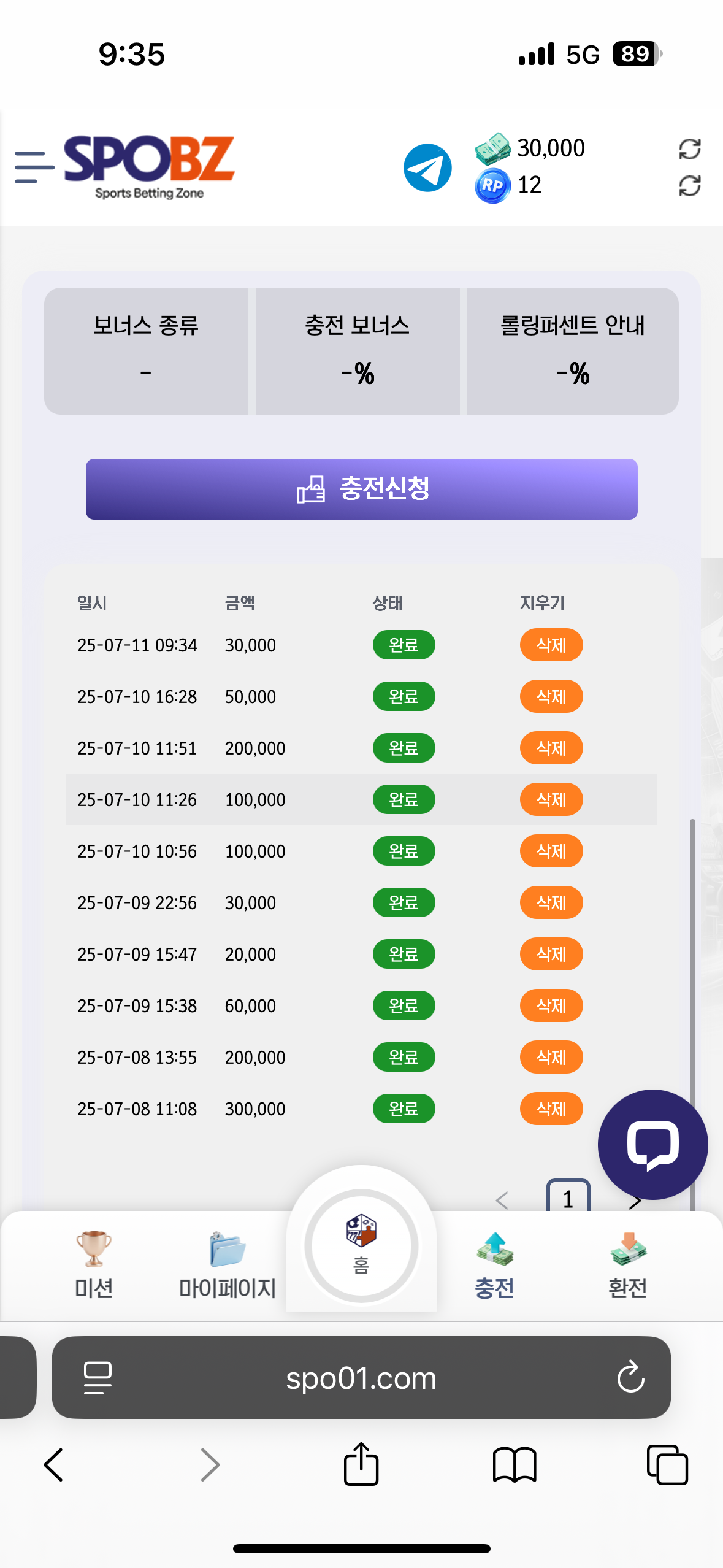
Task: Open the Safari share icon
Action: 361,1464
